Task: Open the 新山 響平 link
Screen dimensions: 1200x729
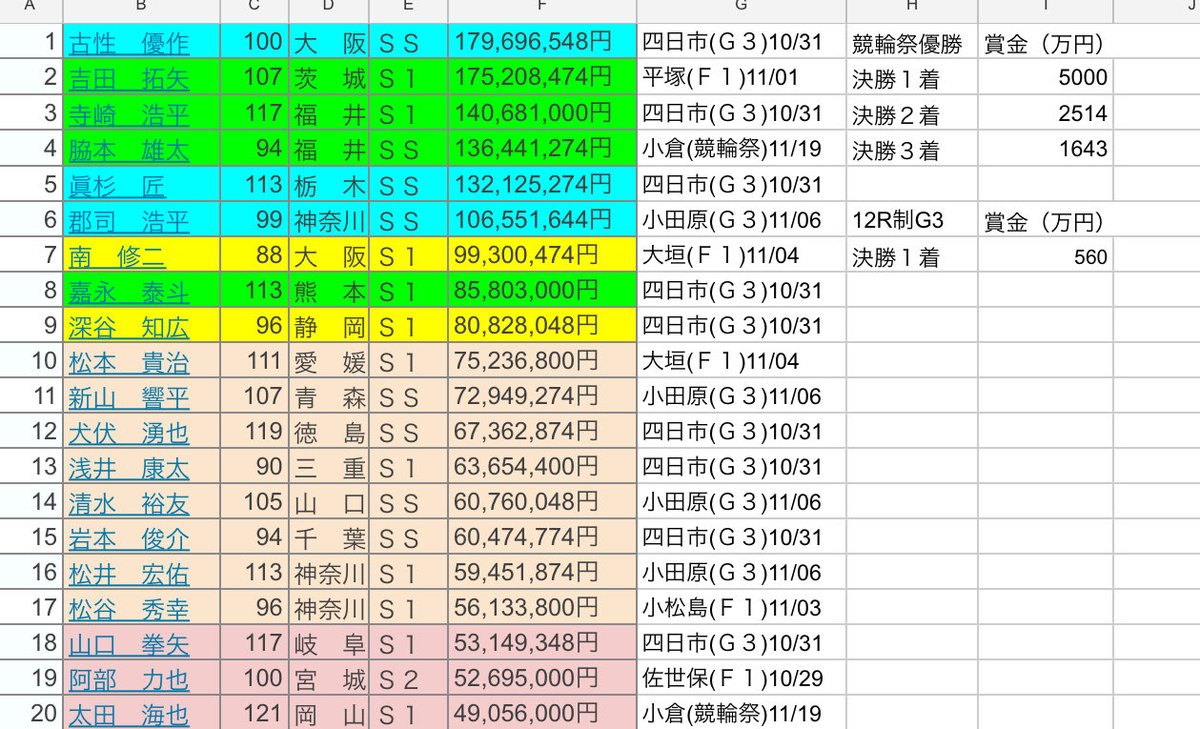Action: [128, 397]
